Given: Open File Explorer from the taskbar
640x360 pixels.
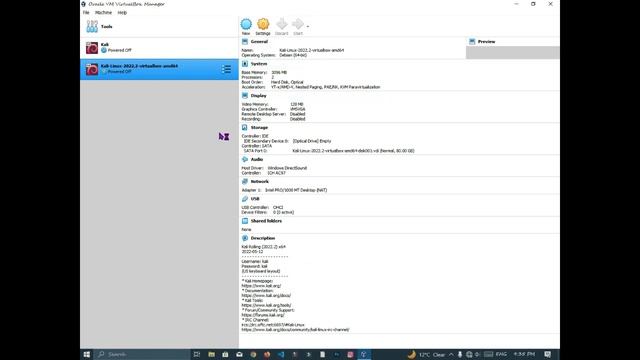Looking at the screenshot, I should 211,354.
